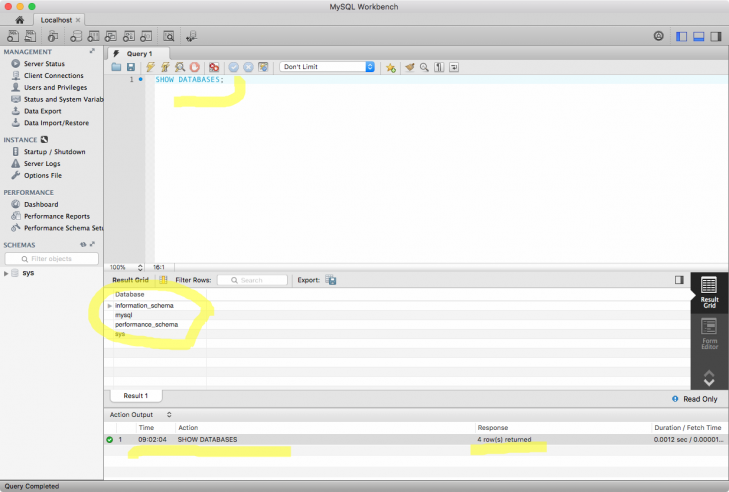This screenshot has width=729, height=492.
Task: Create a new schema toolbar icon
Action: [76, 36]
